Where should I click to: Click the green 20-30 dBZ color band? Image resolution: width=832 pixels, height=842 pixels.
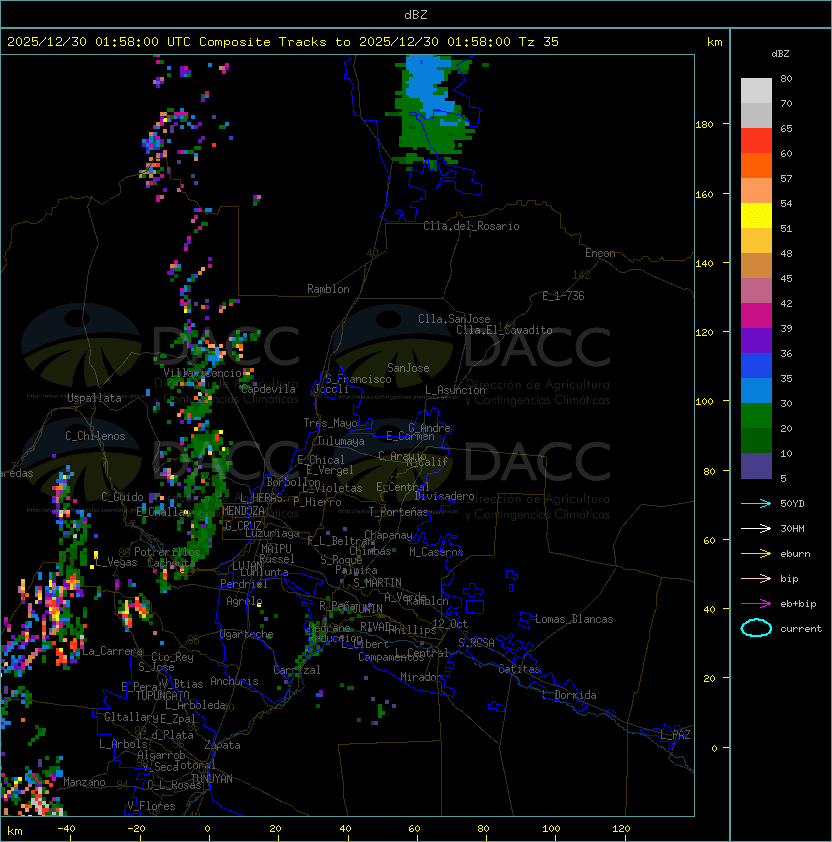click(756, 416)
